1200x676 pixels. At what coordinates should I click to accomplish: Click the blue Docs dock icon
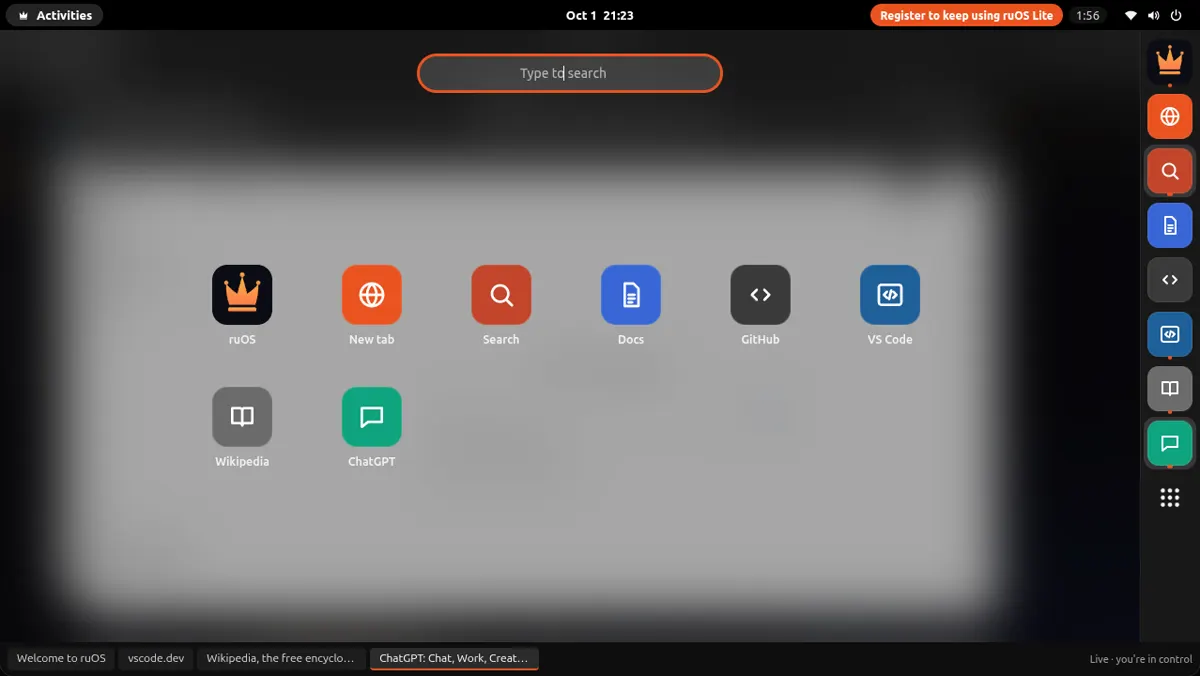(1170, 226)
